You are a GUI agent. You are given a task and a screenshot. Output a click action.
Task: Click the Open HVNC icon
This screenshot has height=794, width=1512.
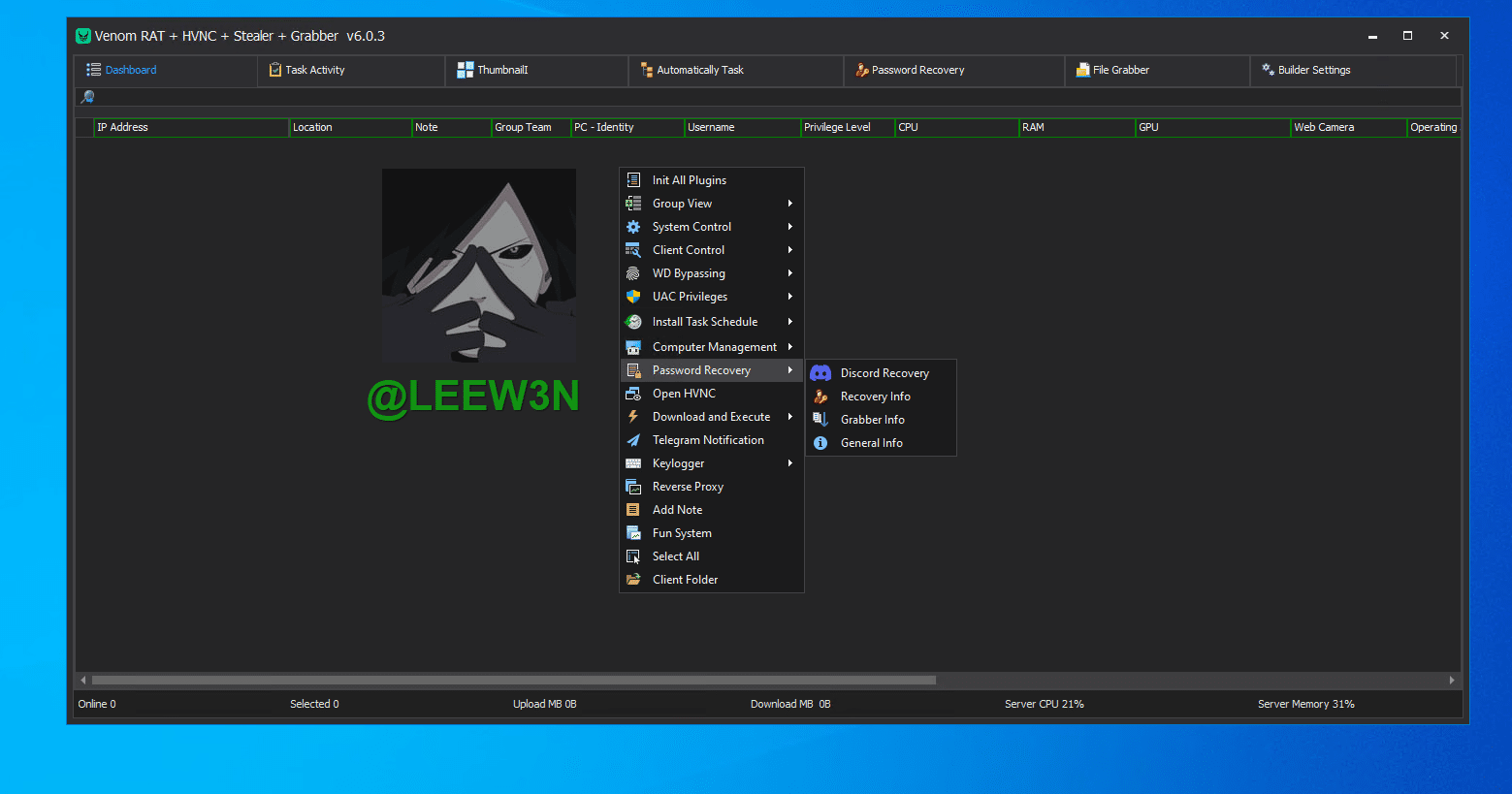pos(633,394)
